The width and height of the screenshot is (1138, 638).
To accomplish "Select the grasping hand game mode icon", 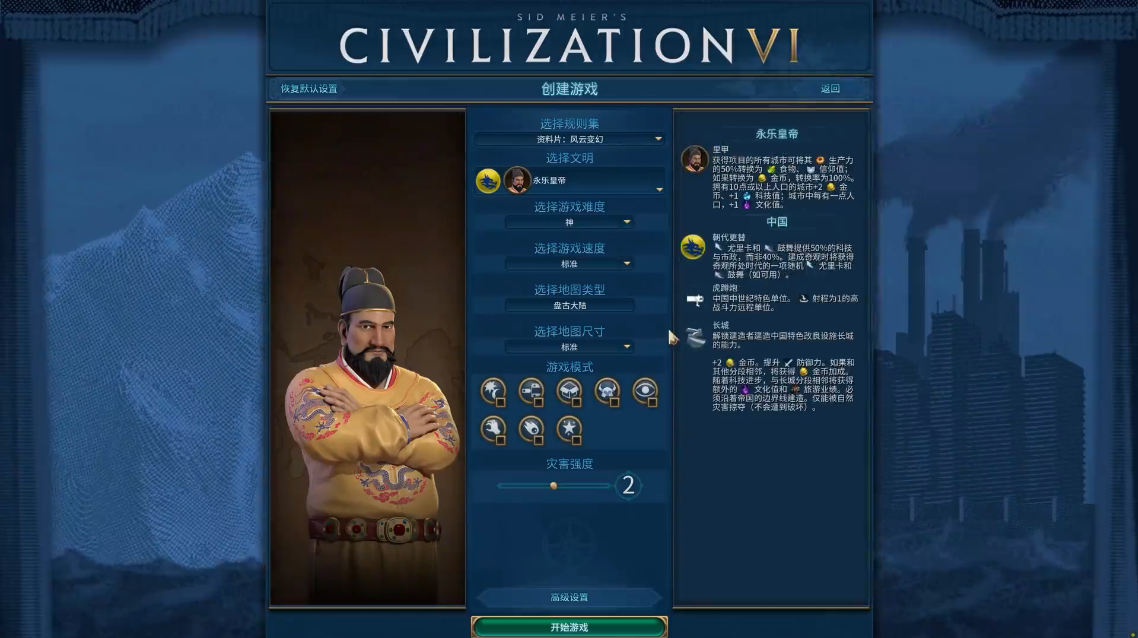I will pyautogui.click(x=494, y=428).
